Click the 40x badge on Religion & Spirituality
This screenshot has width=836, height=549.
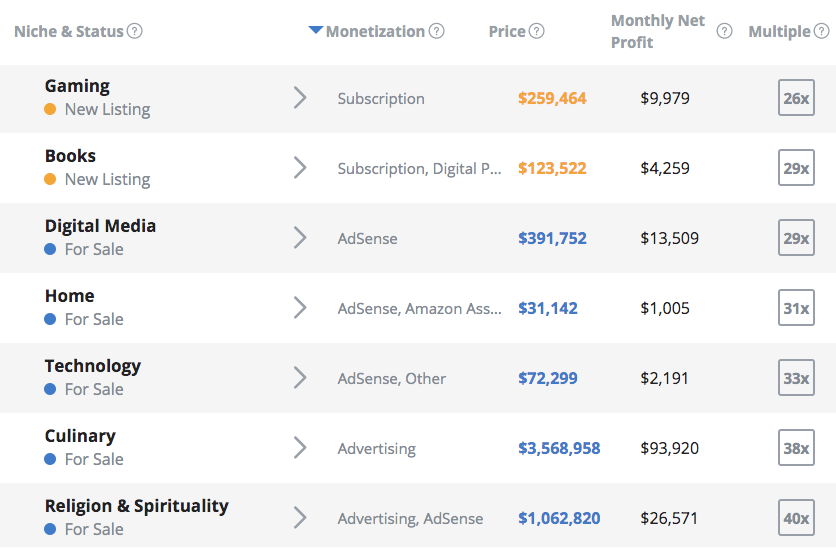point(796,518)
